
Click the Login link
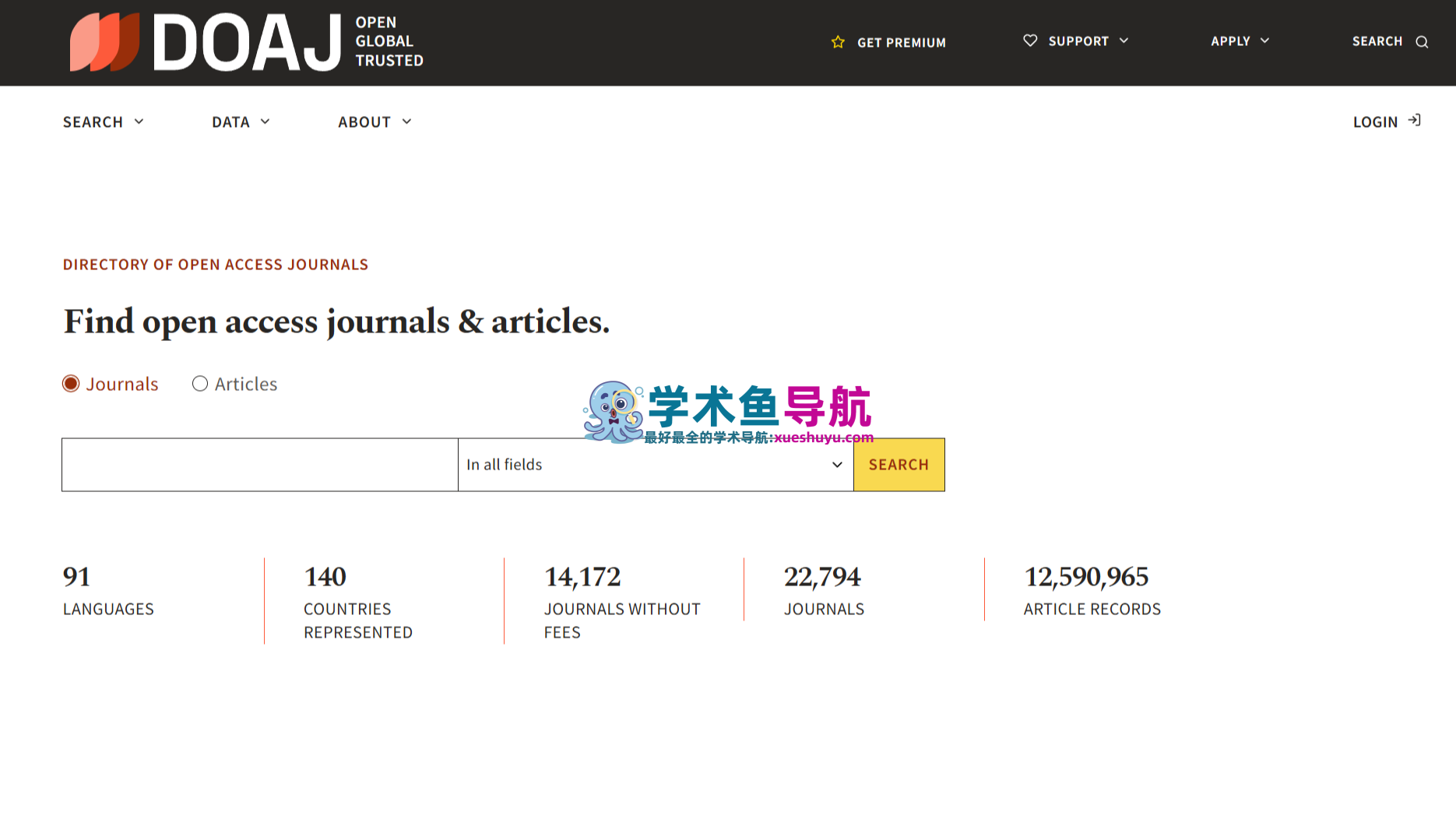click(x=1375, y=122)
